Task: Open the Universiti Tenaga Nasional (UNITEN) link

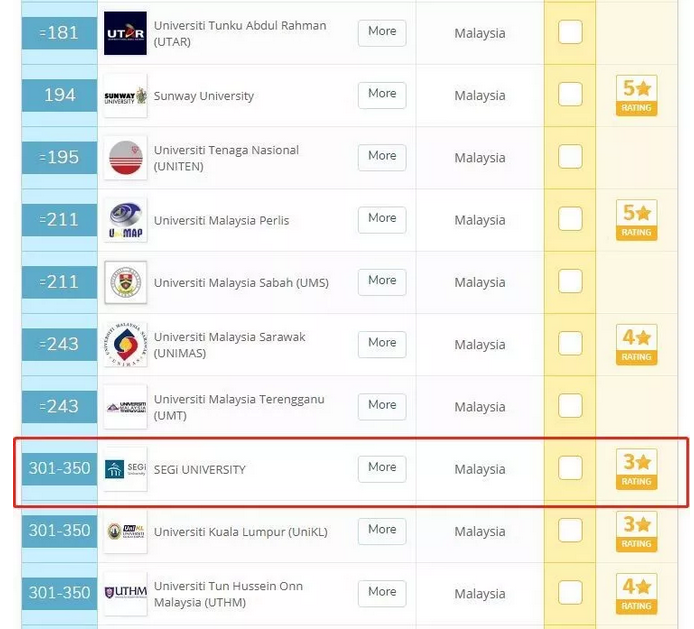Action: (226, 158)
